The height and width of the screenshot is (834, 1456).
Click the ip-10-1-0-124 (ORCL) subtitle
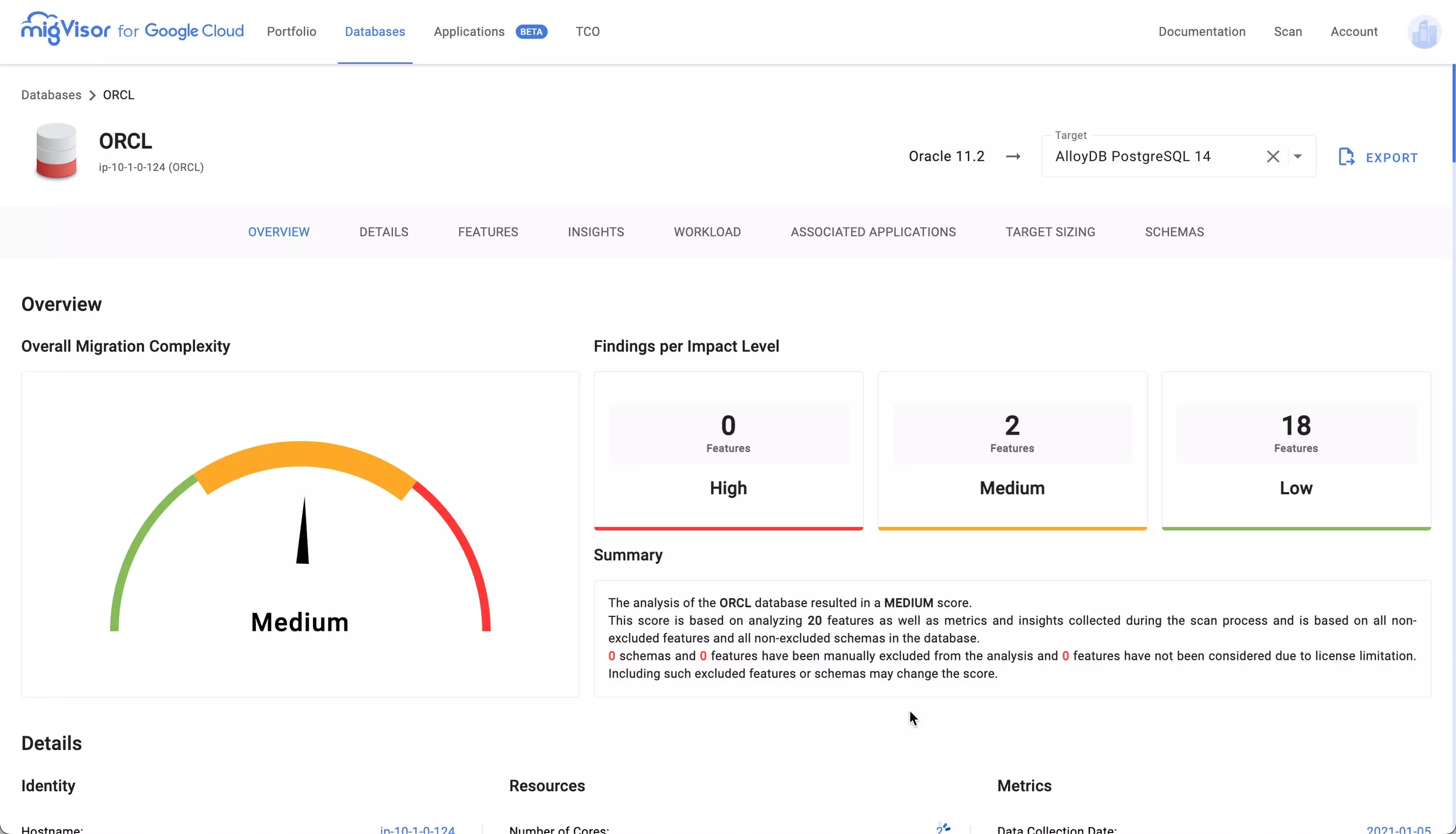151,167
